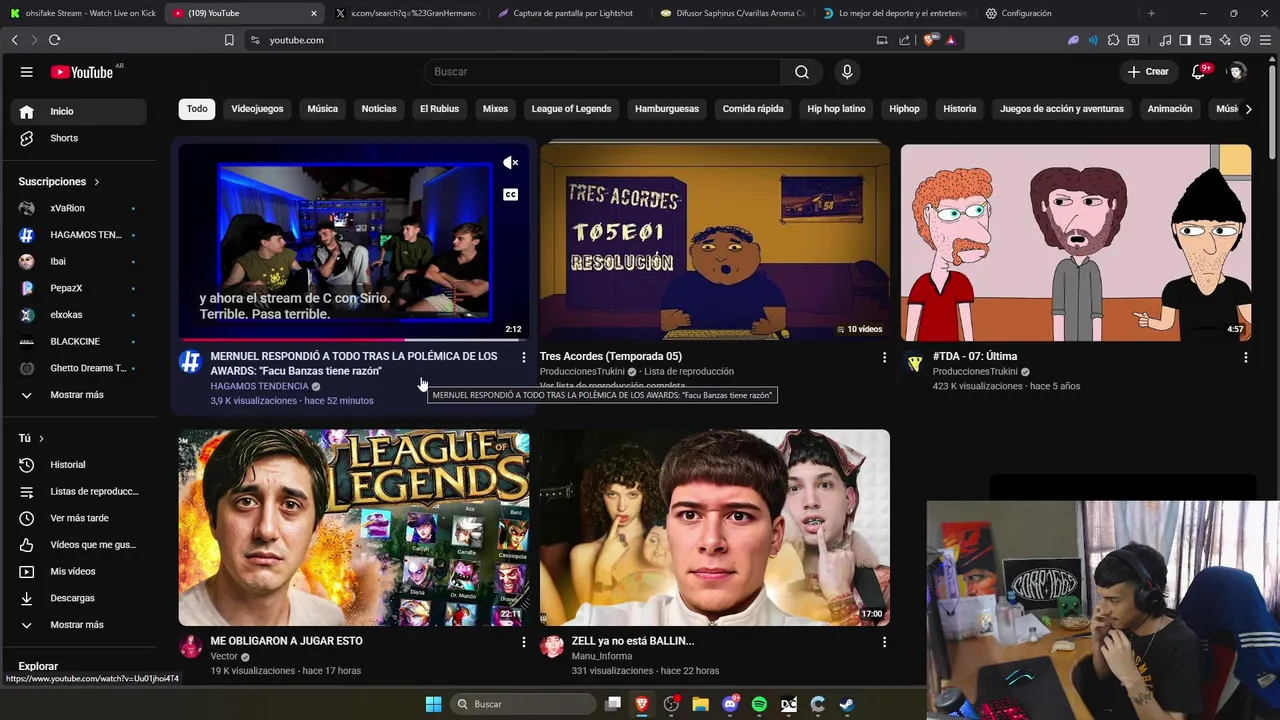Select the Hamburguesas filter chip
Screen dimensions: 1280x720
point(666,109)
